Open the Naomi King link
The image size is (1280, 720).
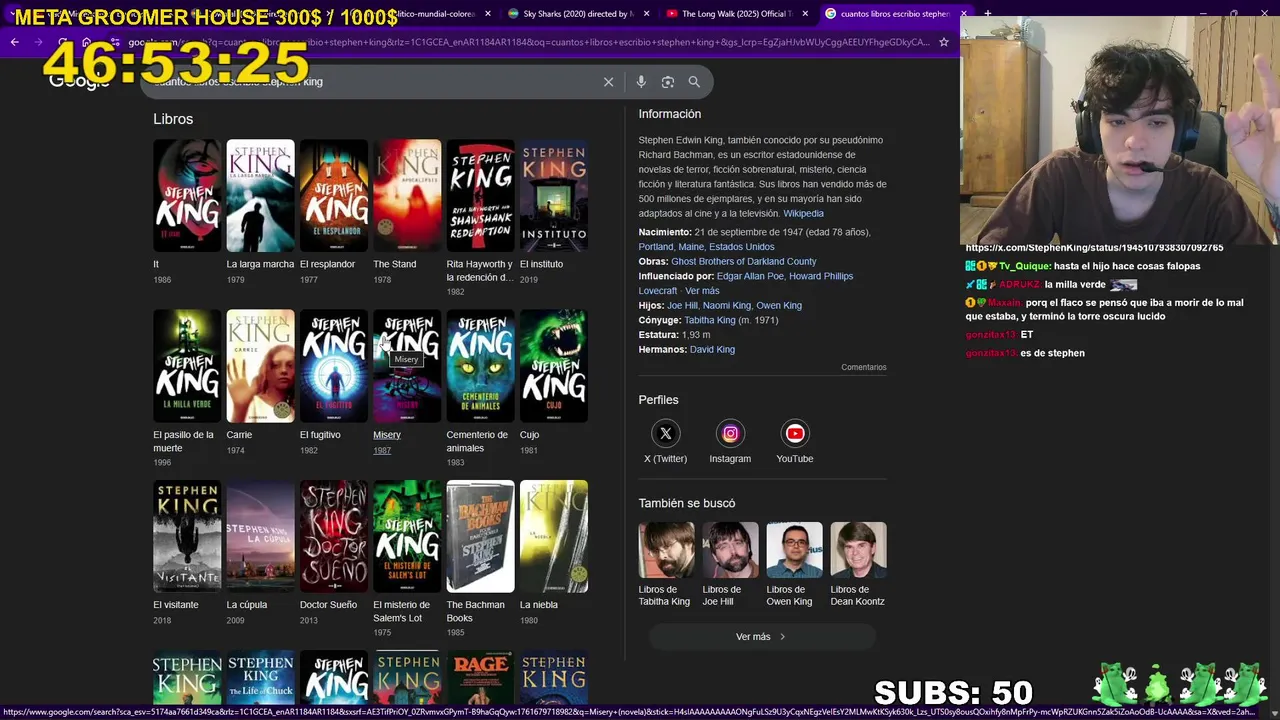[727, 306]
